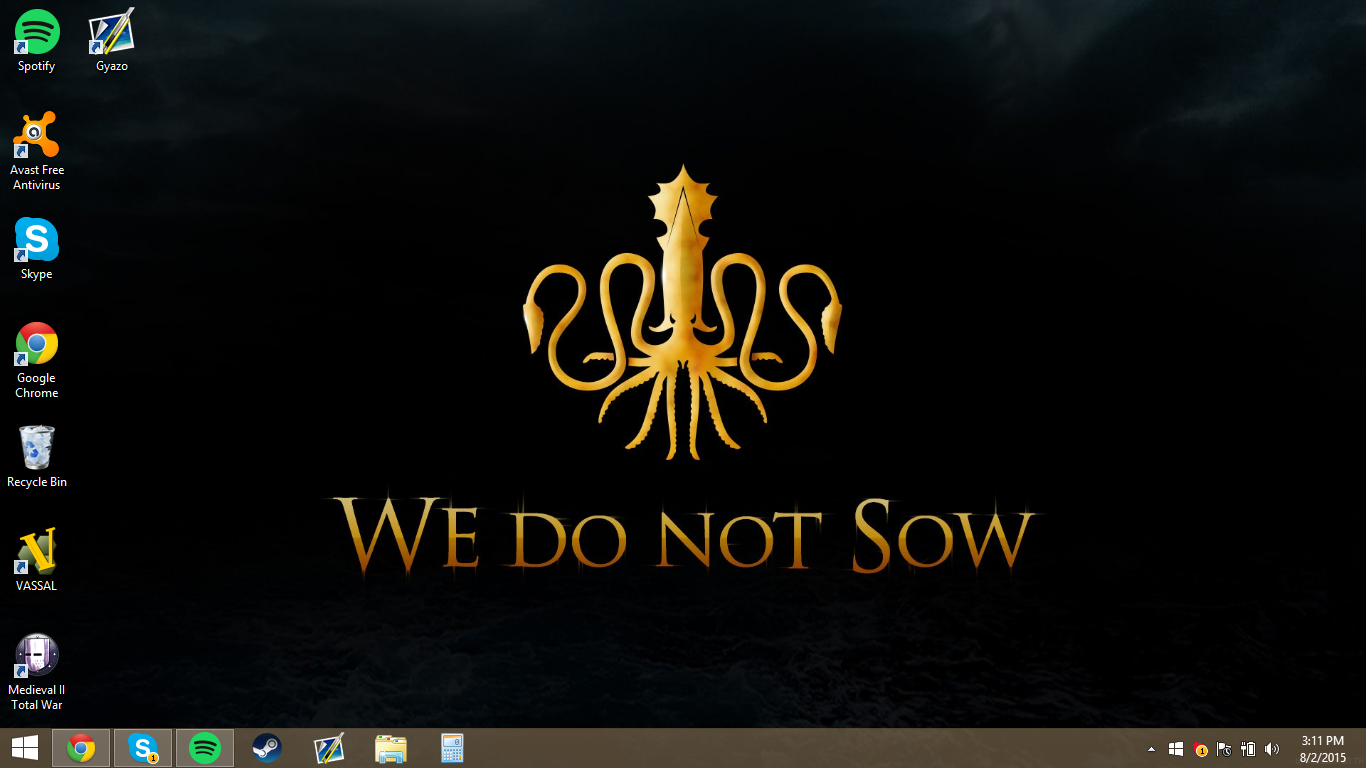Open File Explorer from the taskbar
Screen dimensions: 1366x768
[391, 748]
